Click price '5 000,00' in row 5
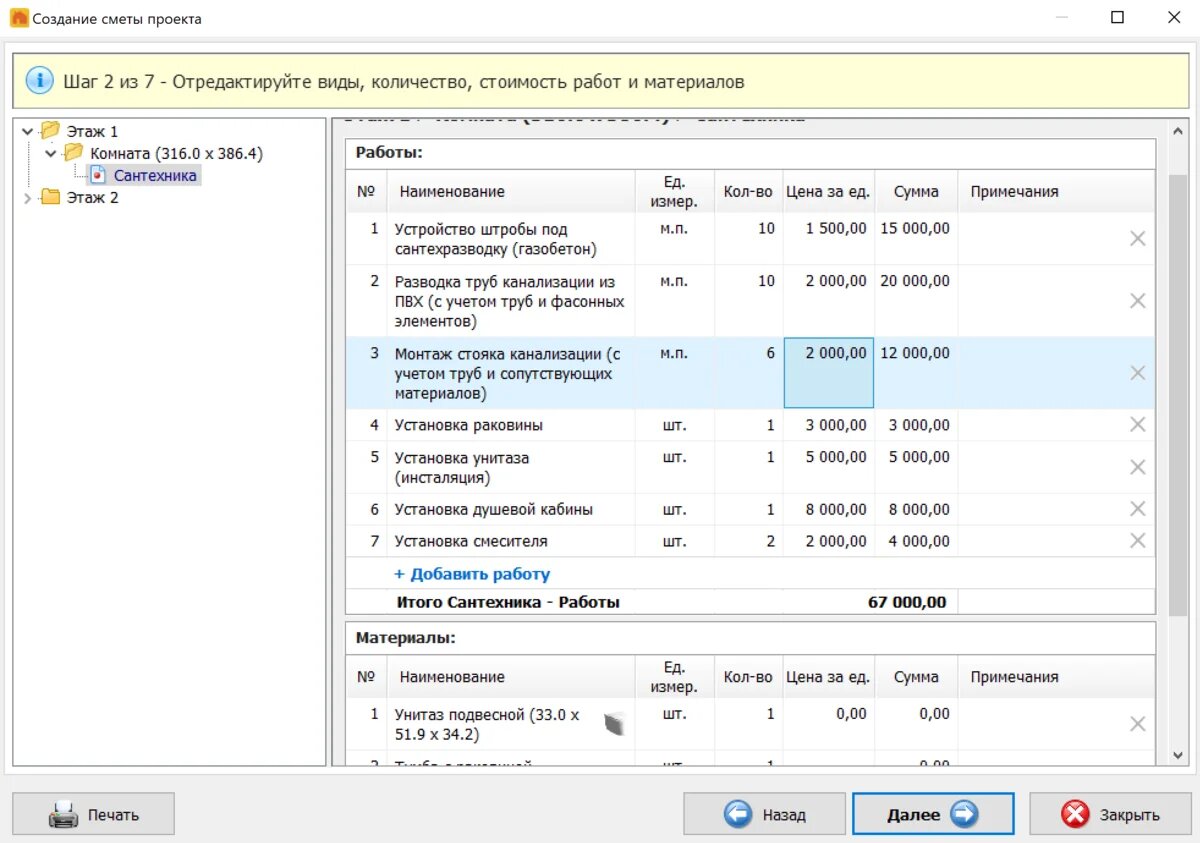The width and height of the screenshot is (1200, 843). pos(836,457)
